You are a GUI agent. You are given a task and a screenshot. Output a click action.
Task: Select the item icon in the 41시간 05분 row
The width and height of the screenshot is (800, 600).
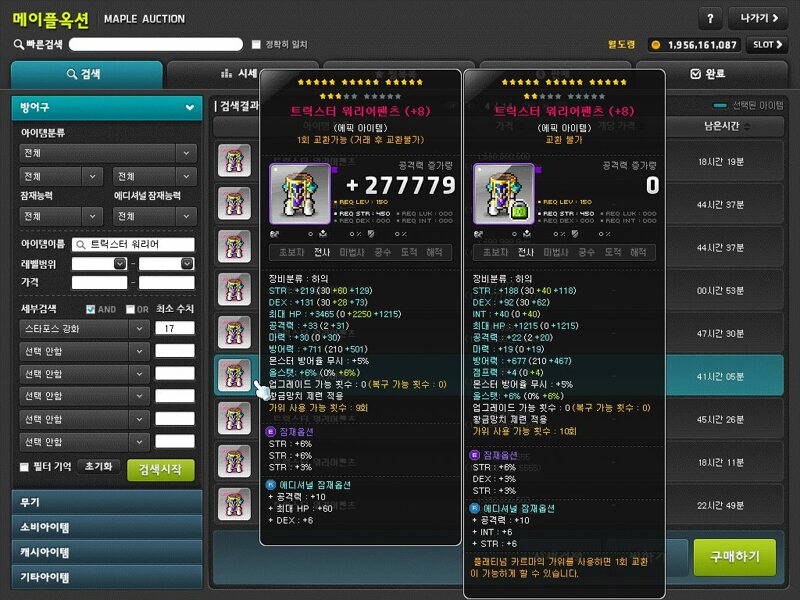(234, 375)
